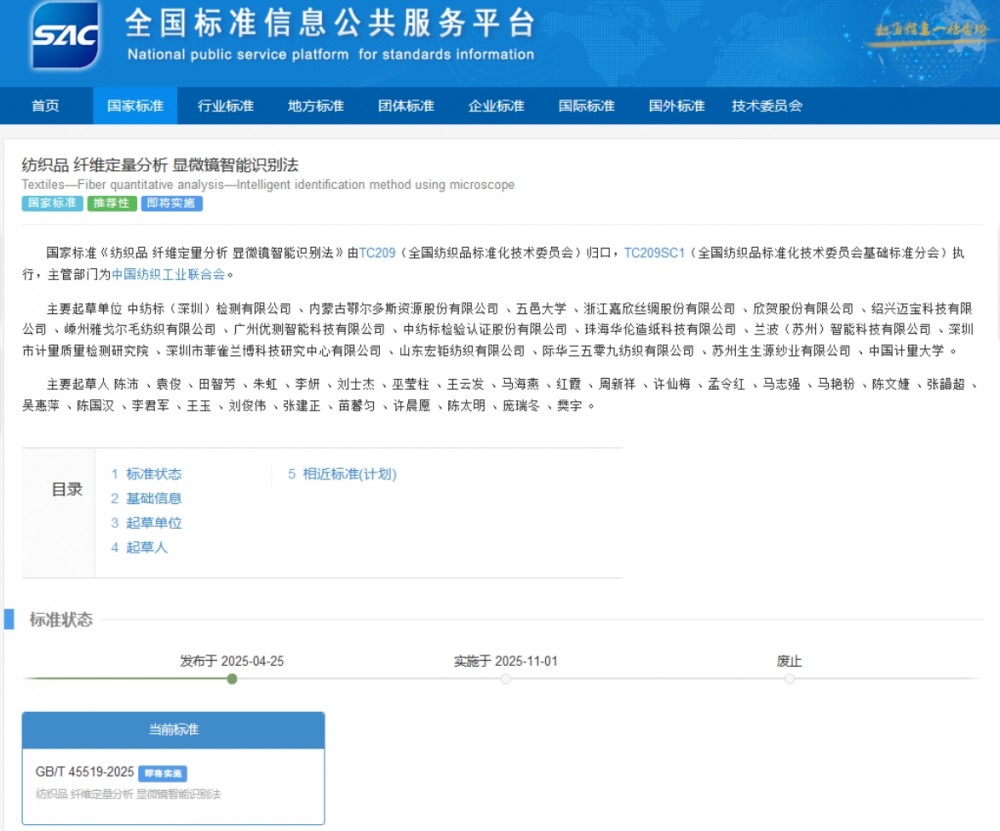
Task: Jump to 2 基础信息 in contents
Action: [x=146, y=498]
